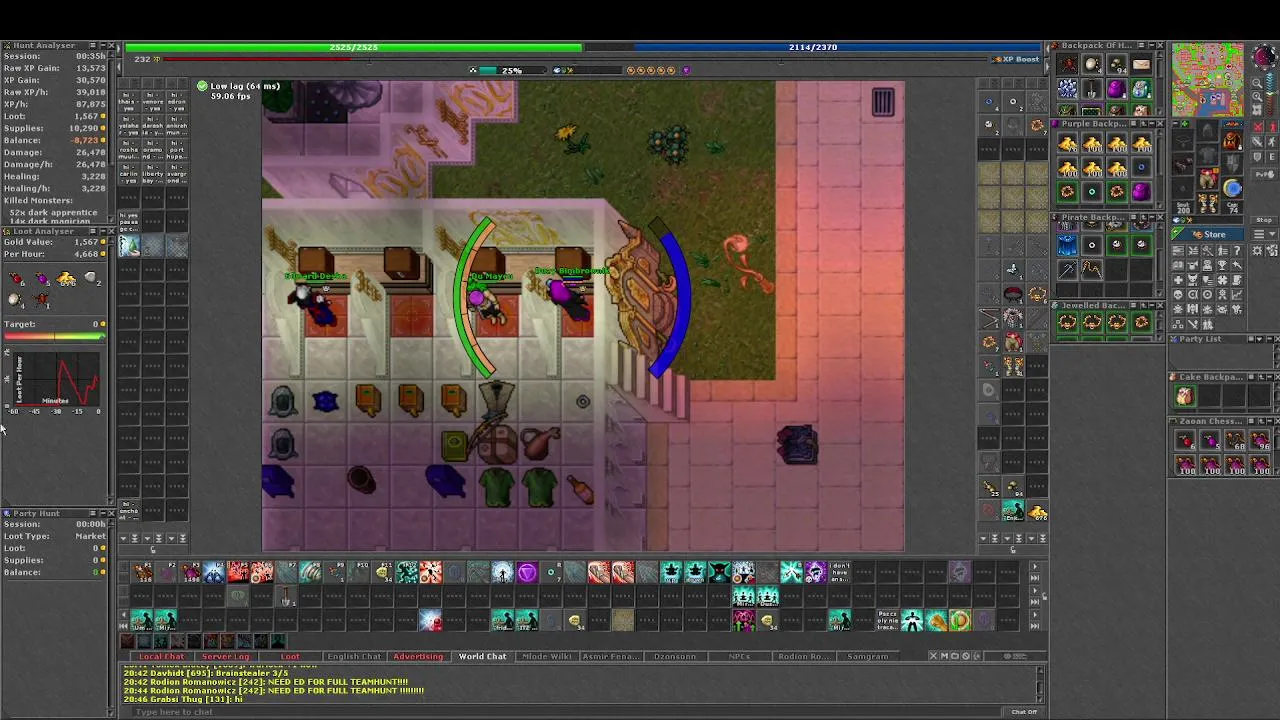Click the Stop button
Screen dimensions: 1280x720
pyautogui.click(x=1264, y=220)
